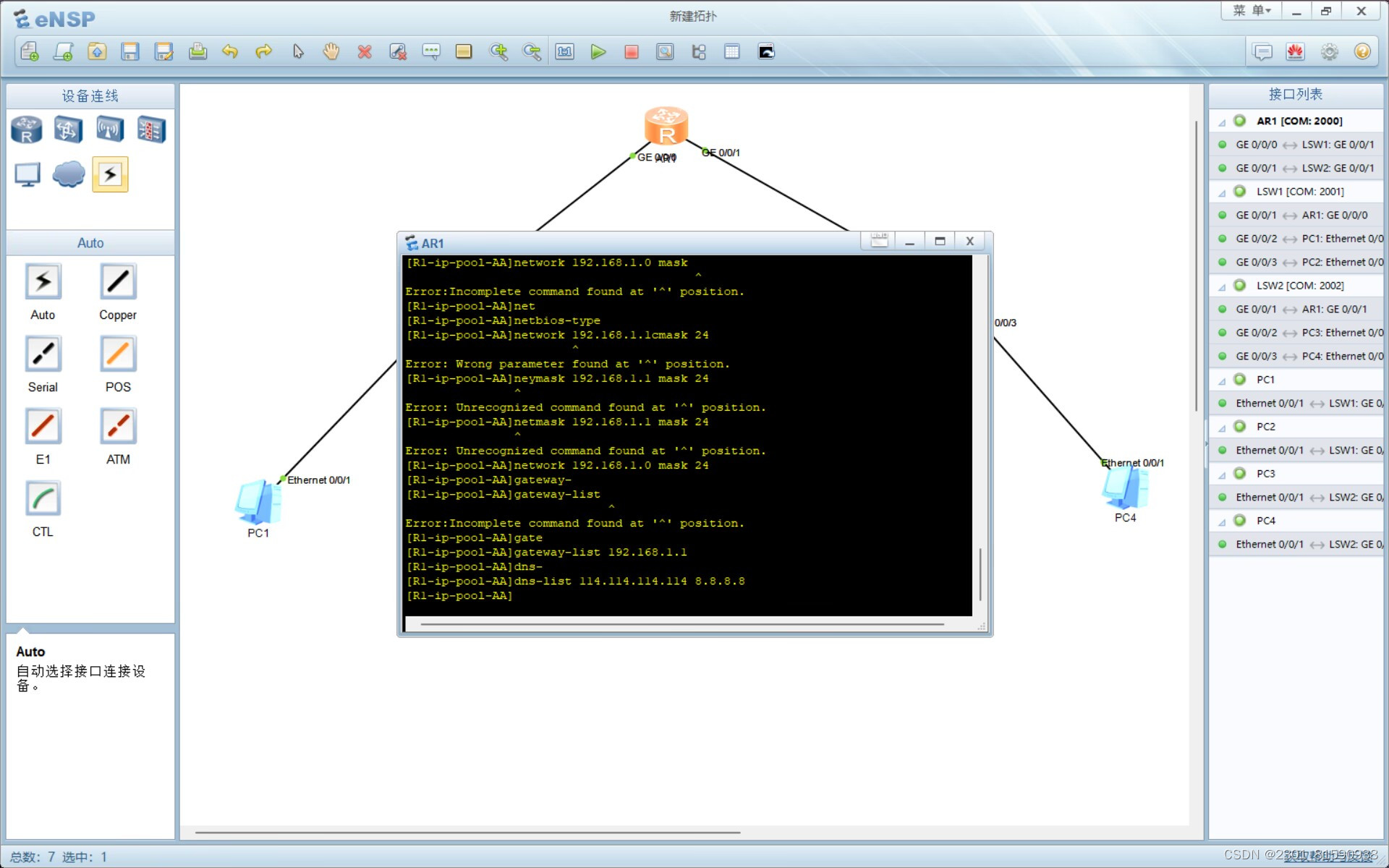Click the Print toolbar icon

tap(197, 51)
